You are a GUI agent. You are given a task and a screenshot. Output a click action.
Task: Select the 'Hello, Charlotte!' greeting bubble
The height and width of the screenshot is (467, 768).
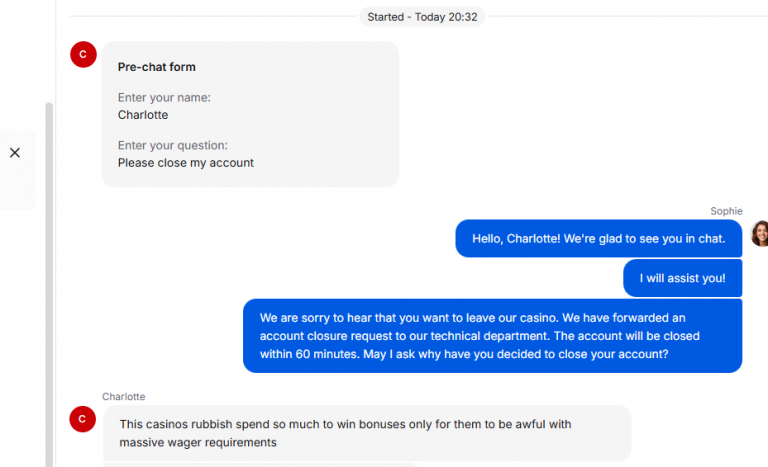point(599,239)
